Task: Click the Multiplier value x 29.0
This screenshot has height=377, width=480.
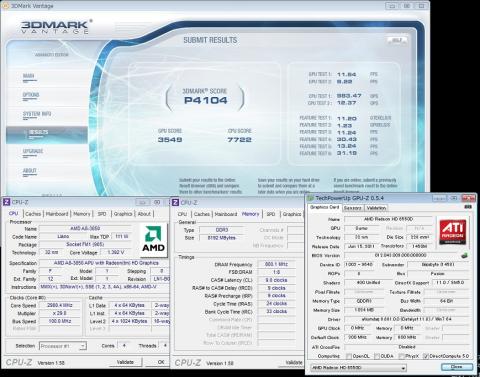Action: pos(59,313)
